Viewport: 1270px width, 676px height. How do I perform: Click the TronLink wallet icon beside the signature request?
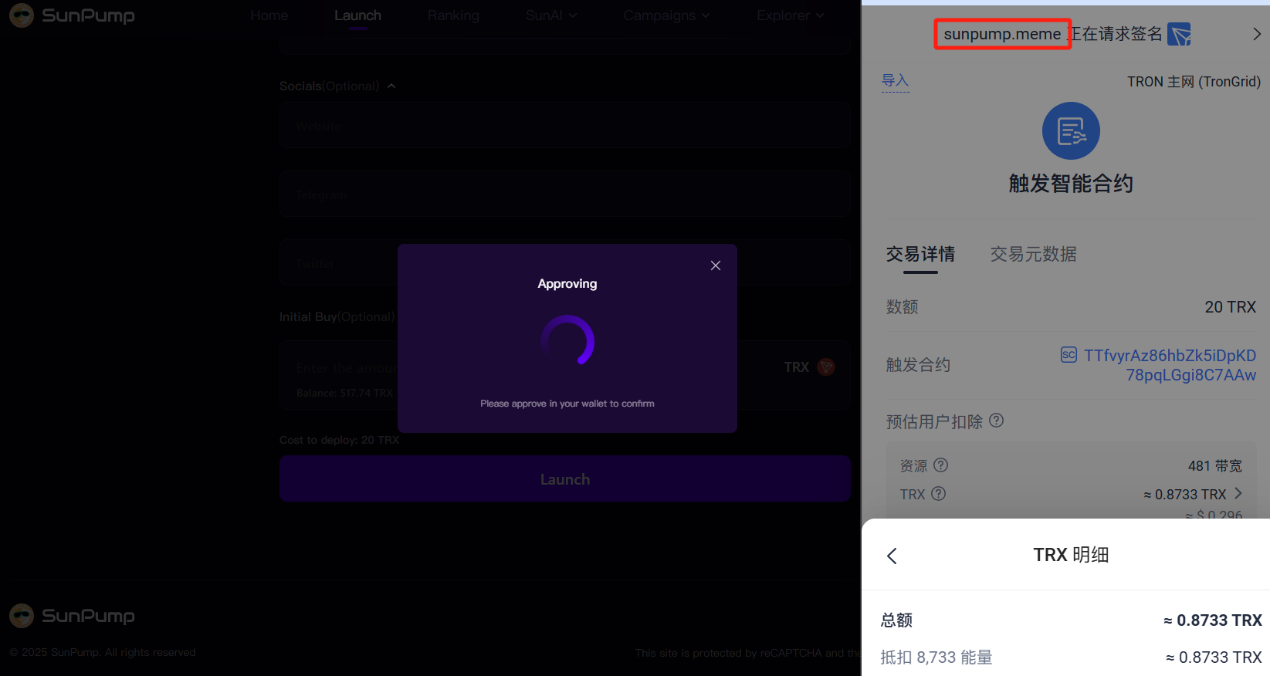click(1179, 34)
